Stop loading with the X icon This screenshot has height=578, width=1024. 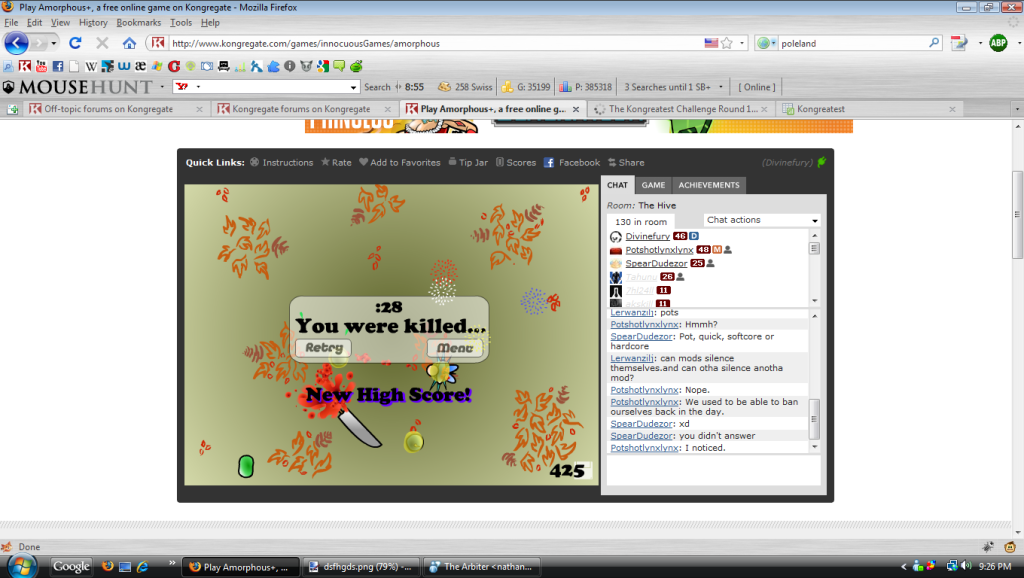click(x=102, y=43)
